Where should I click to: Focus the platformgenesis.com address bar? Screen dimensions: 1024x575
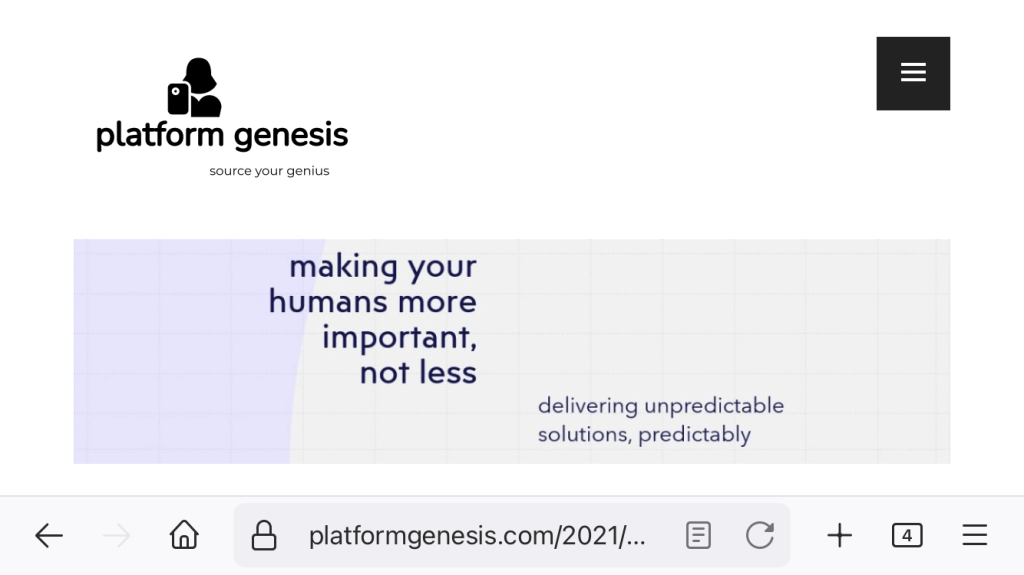pyautogui.click(x=477, y=536)
